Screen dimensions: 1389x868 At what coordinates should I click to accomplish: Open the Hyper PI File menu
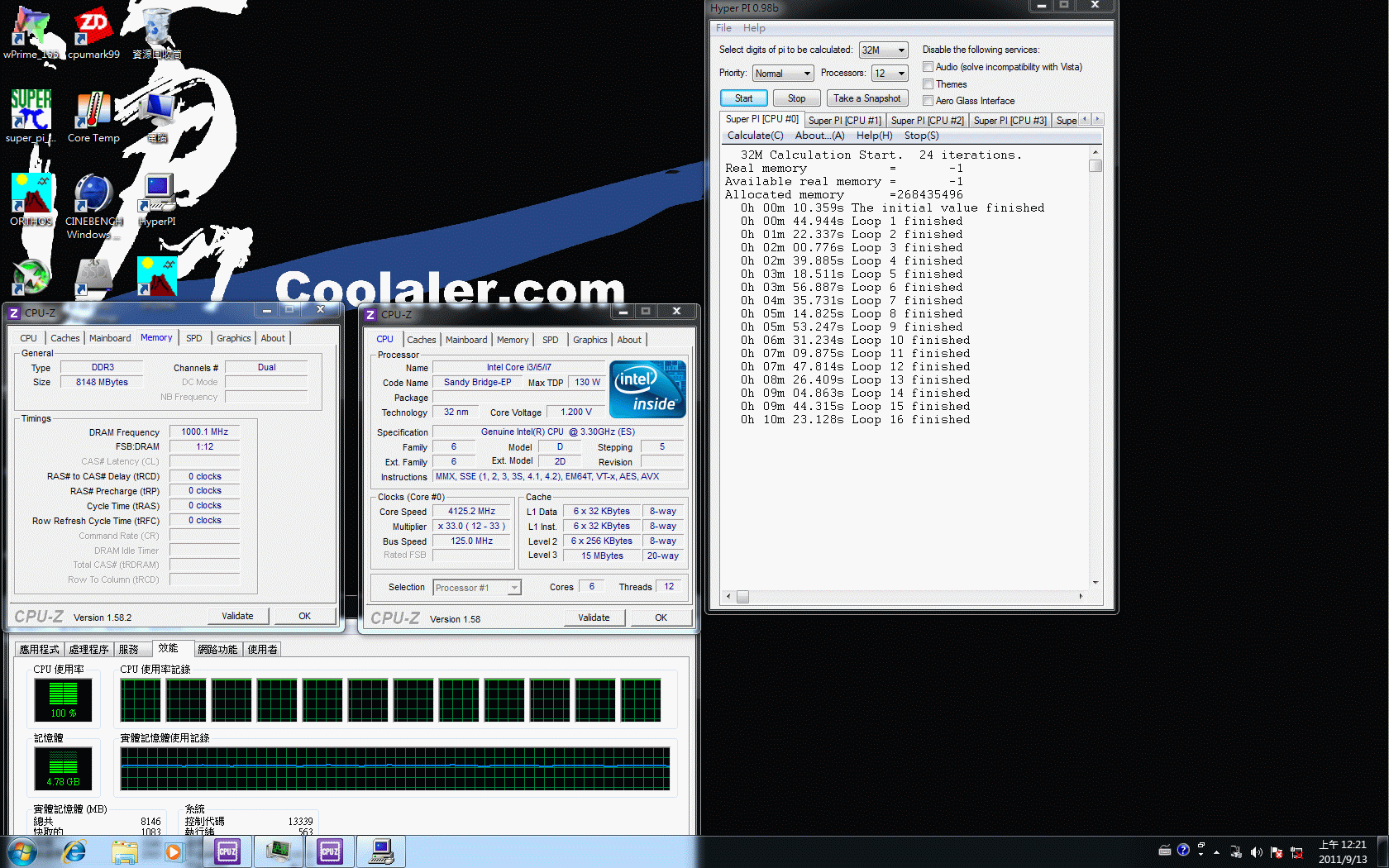click(x=723, y=28)
